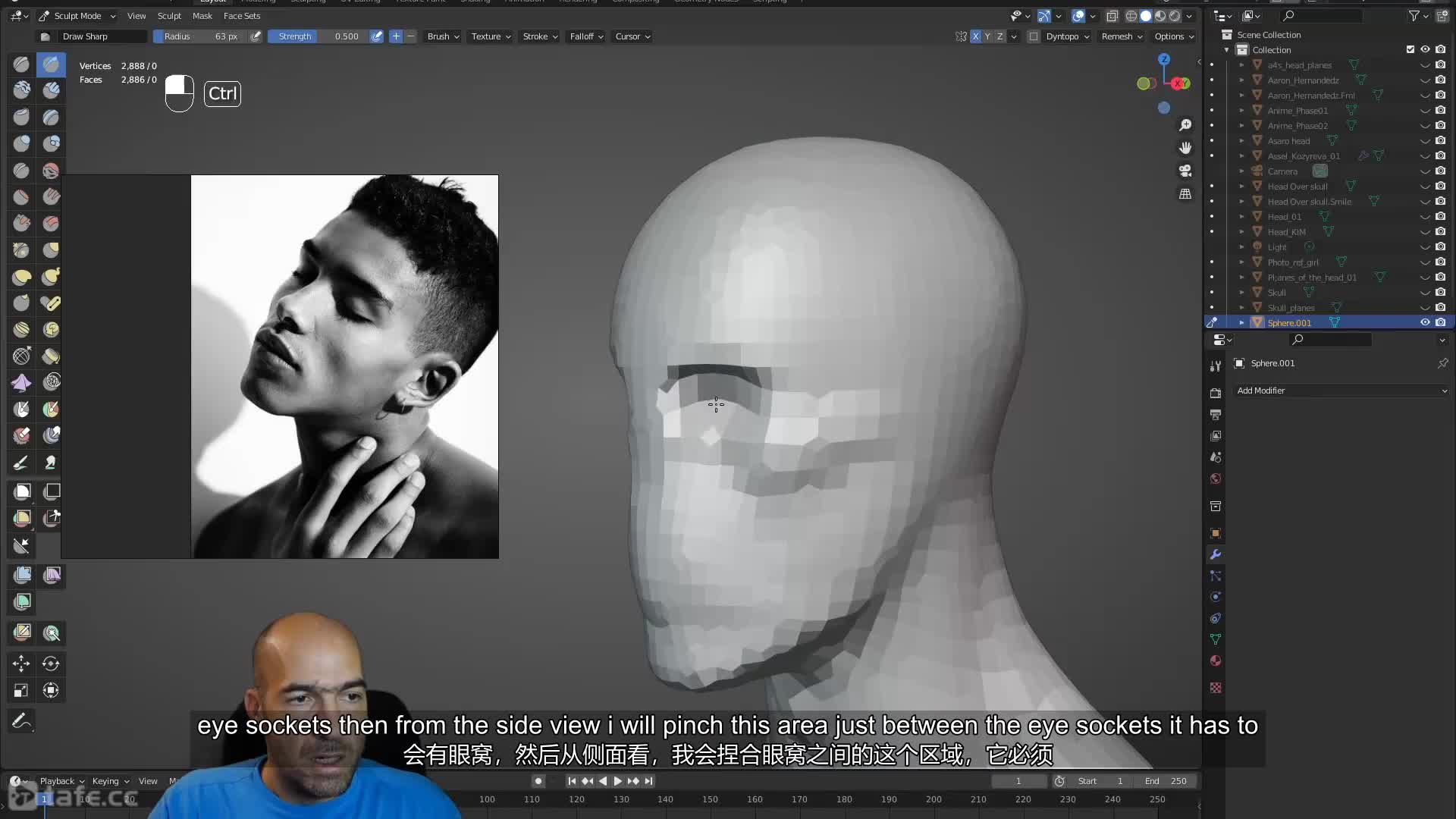The image size is (1456, 819).
Task: Toggle strength pressure sensitivity icon
Action: pyautogui.click(x=377, y=36)
